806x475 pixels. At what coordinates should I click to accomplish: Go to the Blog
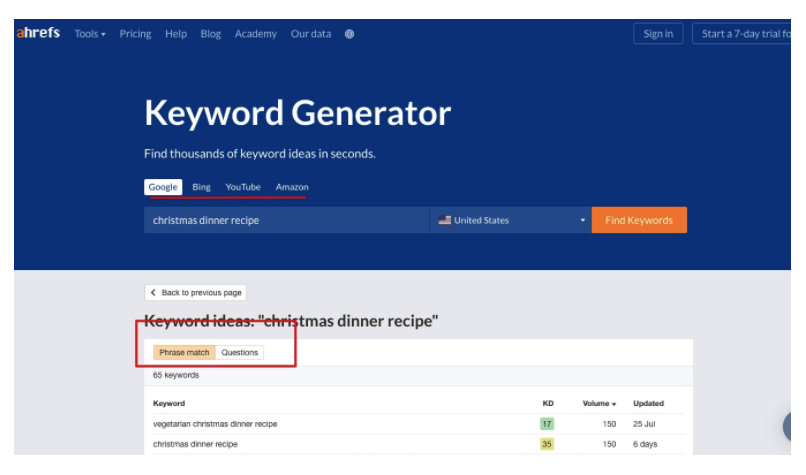(x=211, y=34)
